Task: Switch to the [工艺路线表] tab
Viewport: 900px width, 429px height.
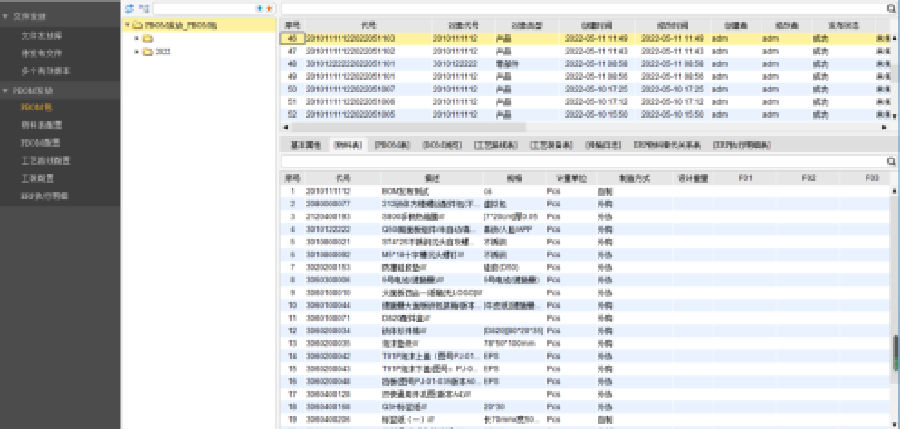Action: pos(496,145)
